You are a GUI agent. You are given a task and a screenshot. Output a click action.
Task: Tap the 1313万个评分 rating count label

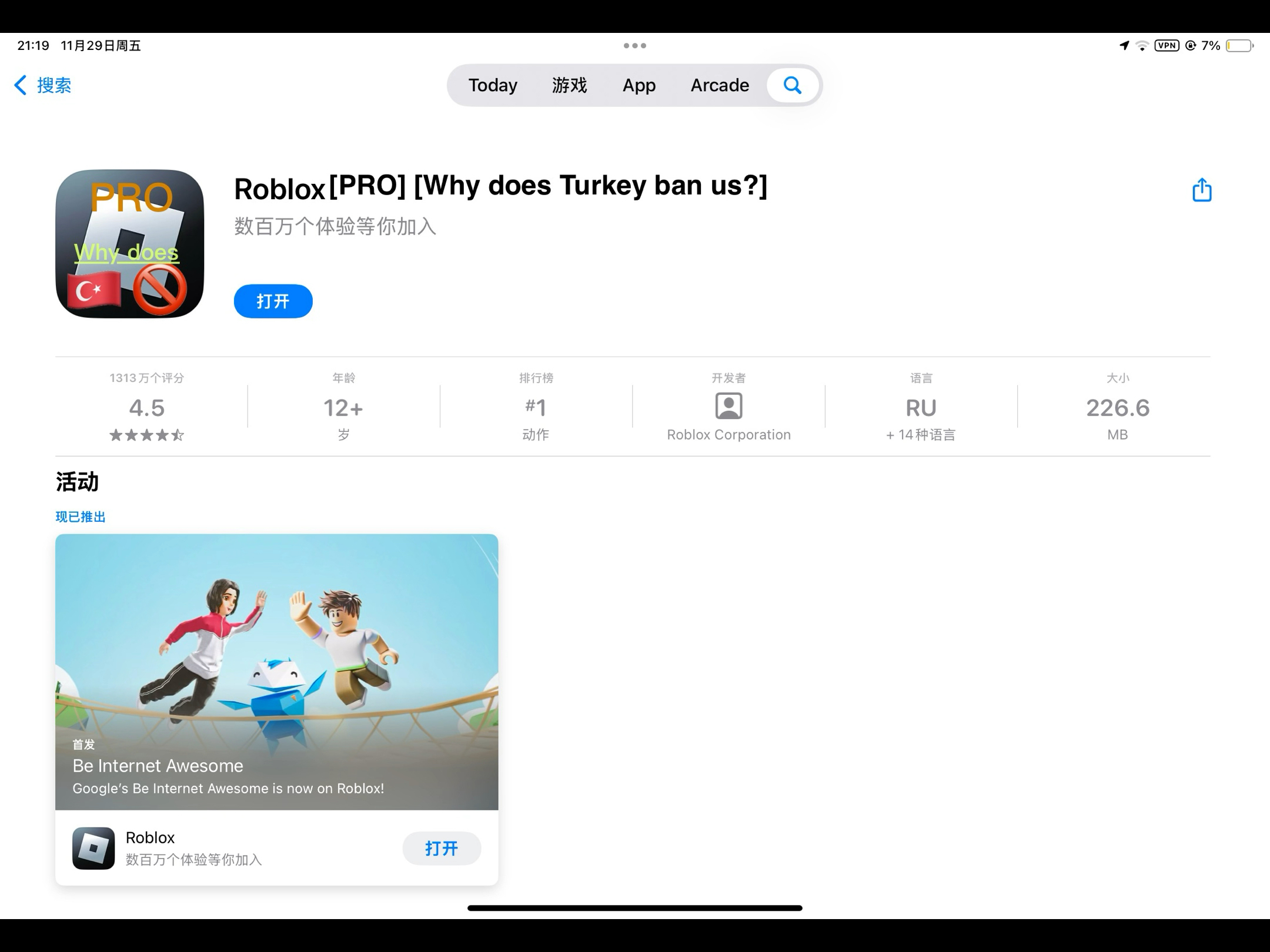pos(147,378)
